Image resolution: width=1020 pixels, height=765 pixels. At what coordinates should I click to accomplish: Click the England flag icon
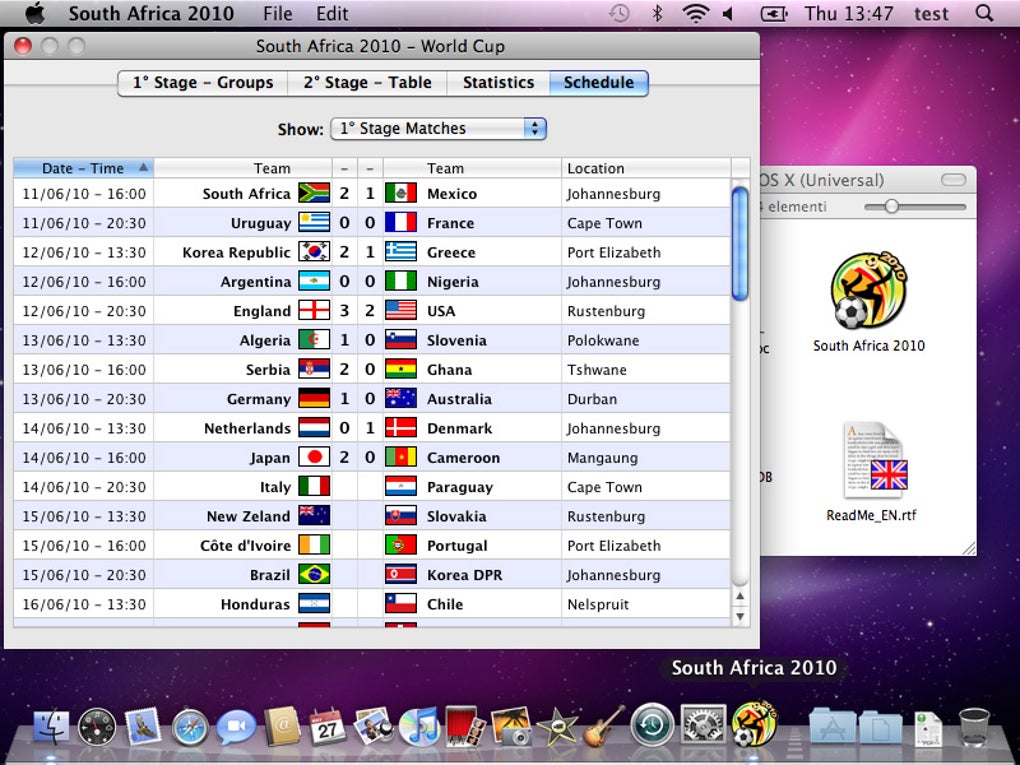click(314, 310)
